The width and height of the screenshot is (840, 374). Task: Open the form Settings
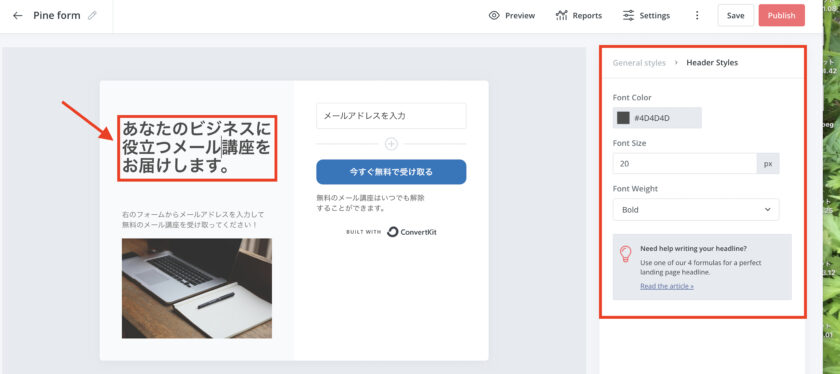[647, 16]
